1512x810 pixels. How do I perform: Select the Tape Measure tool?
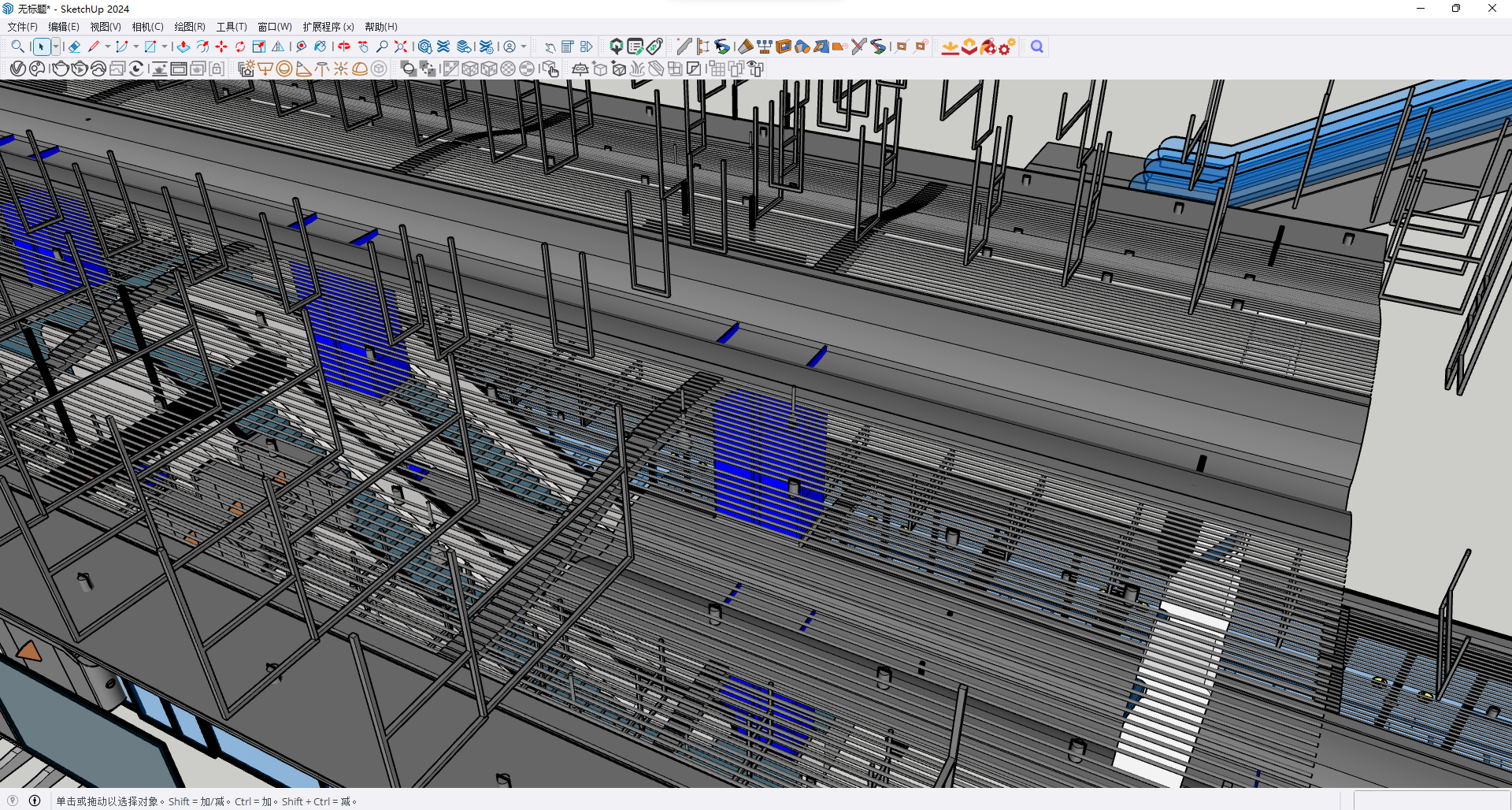(x=301, y=47)
